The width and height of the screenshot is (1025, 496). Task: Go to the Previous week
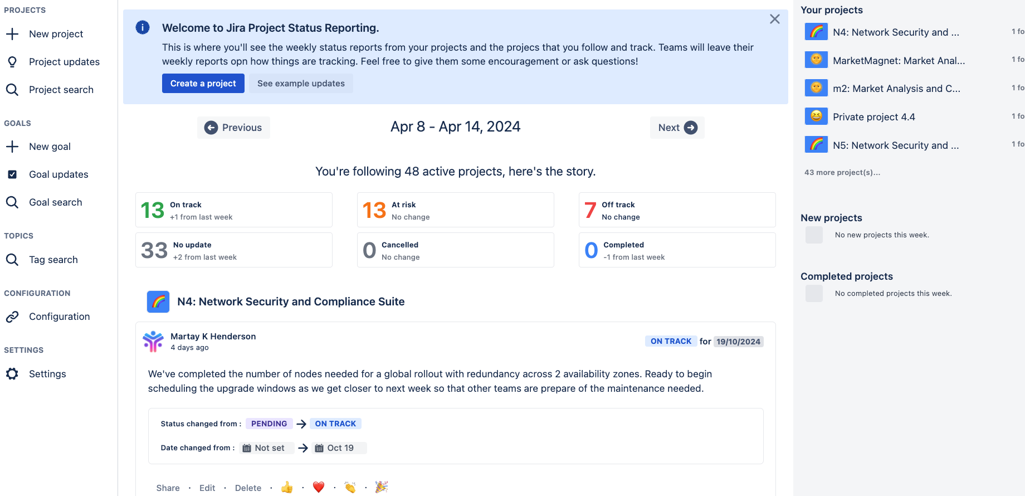point(233,128)
